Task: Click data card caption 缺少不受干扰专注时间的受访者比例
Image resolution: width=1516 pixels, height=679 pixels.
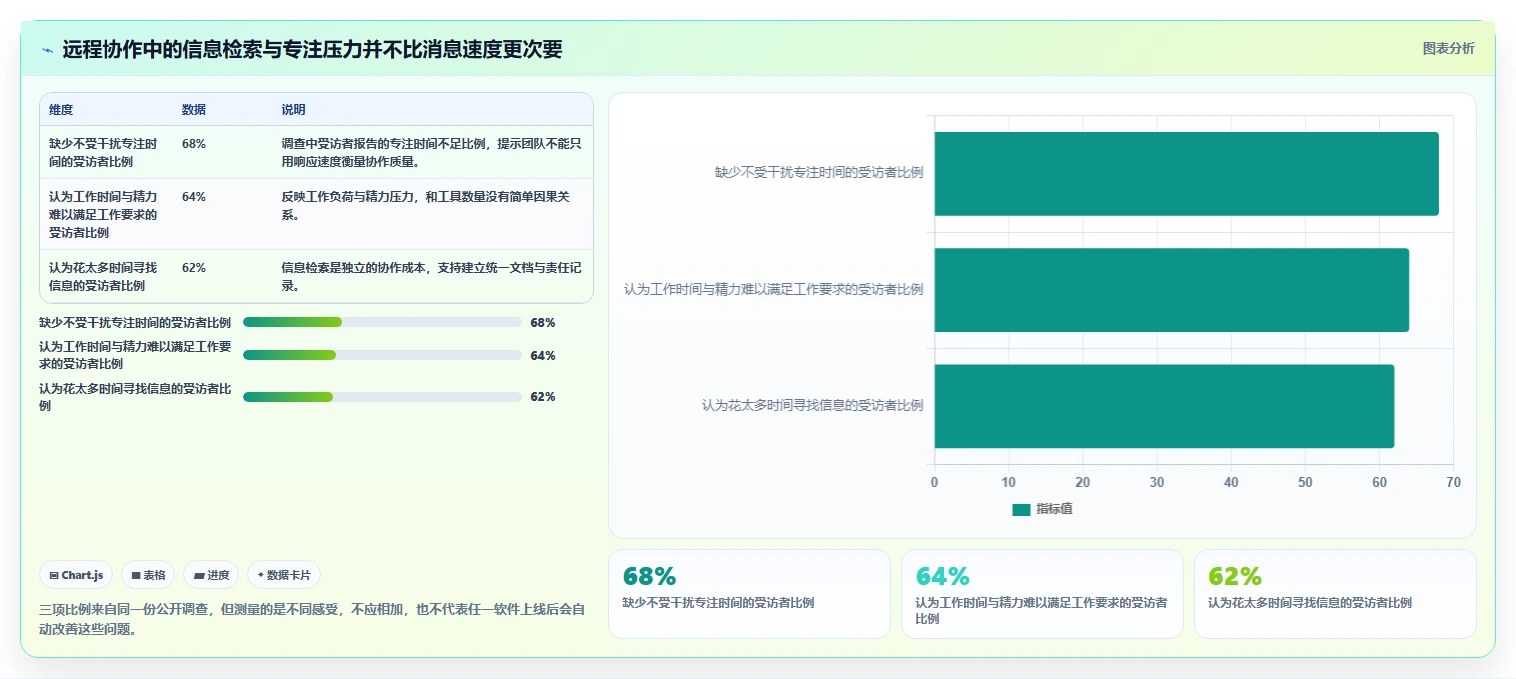Action: (718, 603)
